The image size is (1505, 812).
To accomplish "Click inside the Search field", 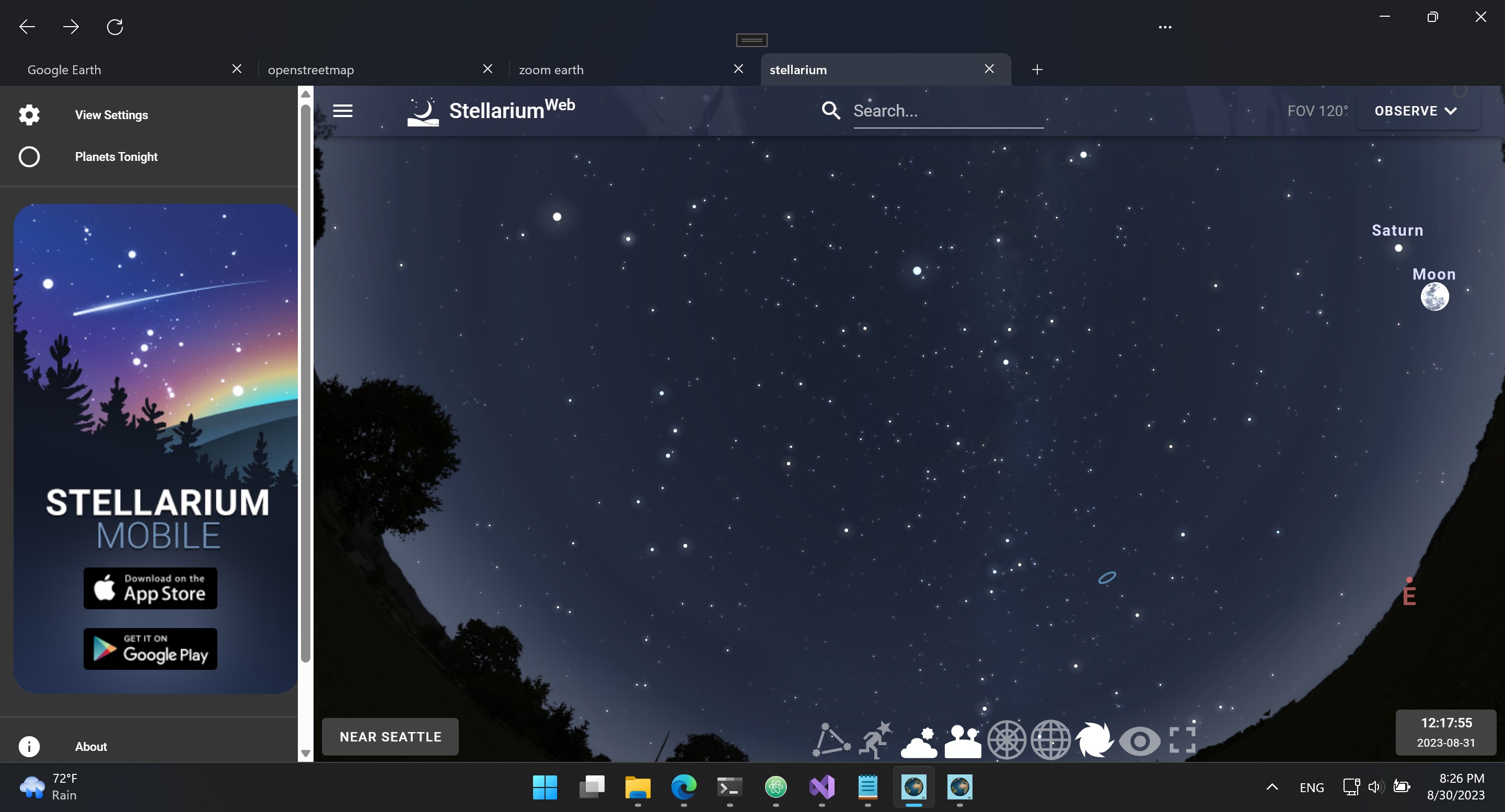I will [947, 110].
